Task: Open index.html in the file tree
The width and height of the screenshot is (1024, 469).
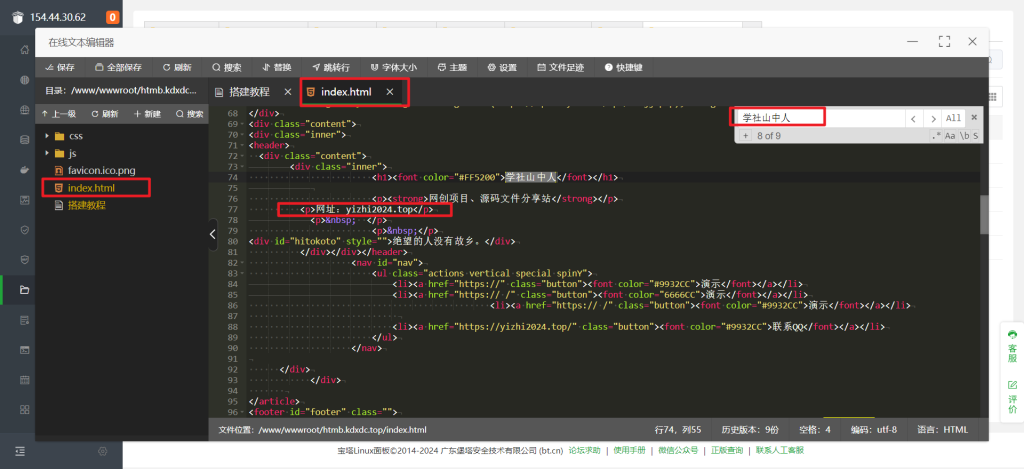Action: (x=85, y=188)
